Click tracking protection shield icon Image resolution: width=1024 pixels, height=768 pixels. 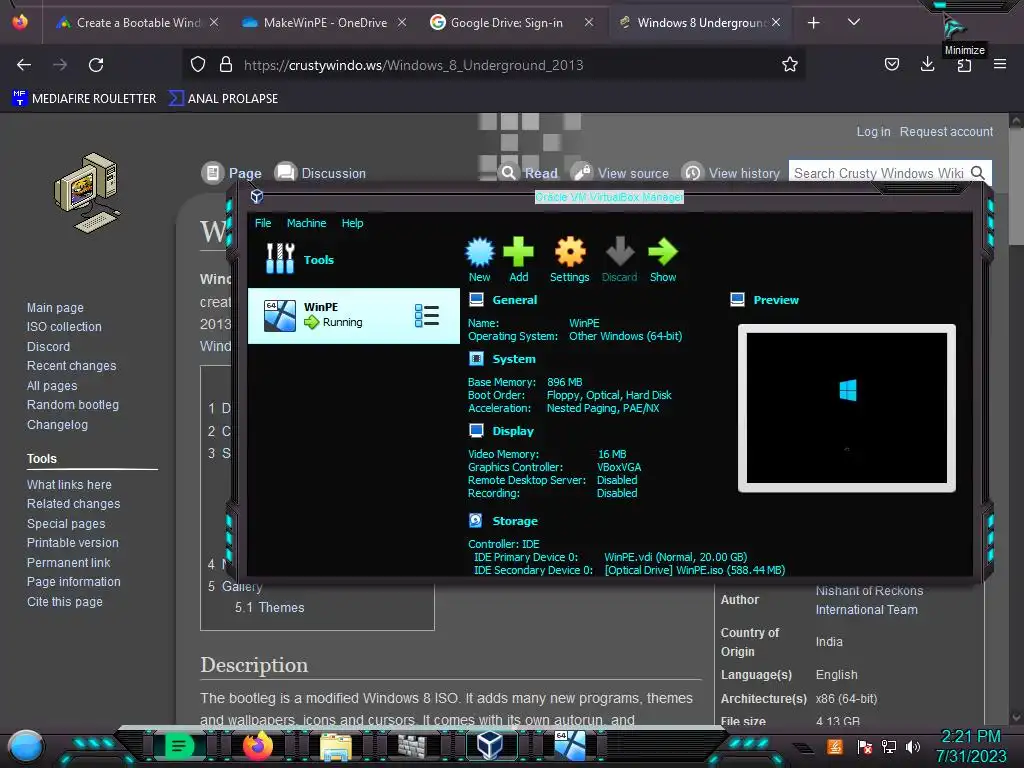[198, 65]
